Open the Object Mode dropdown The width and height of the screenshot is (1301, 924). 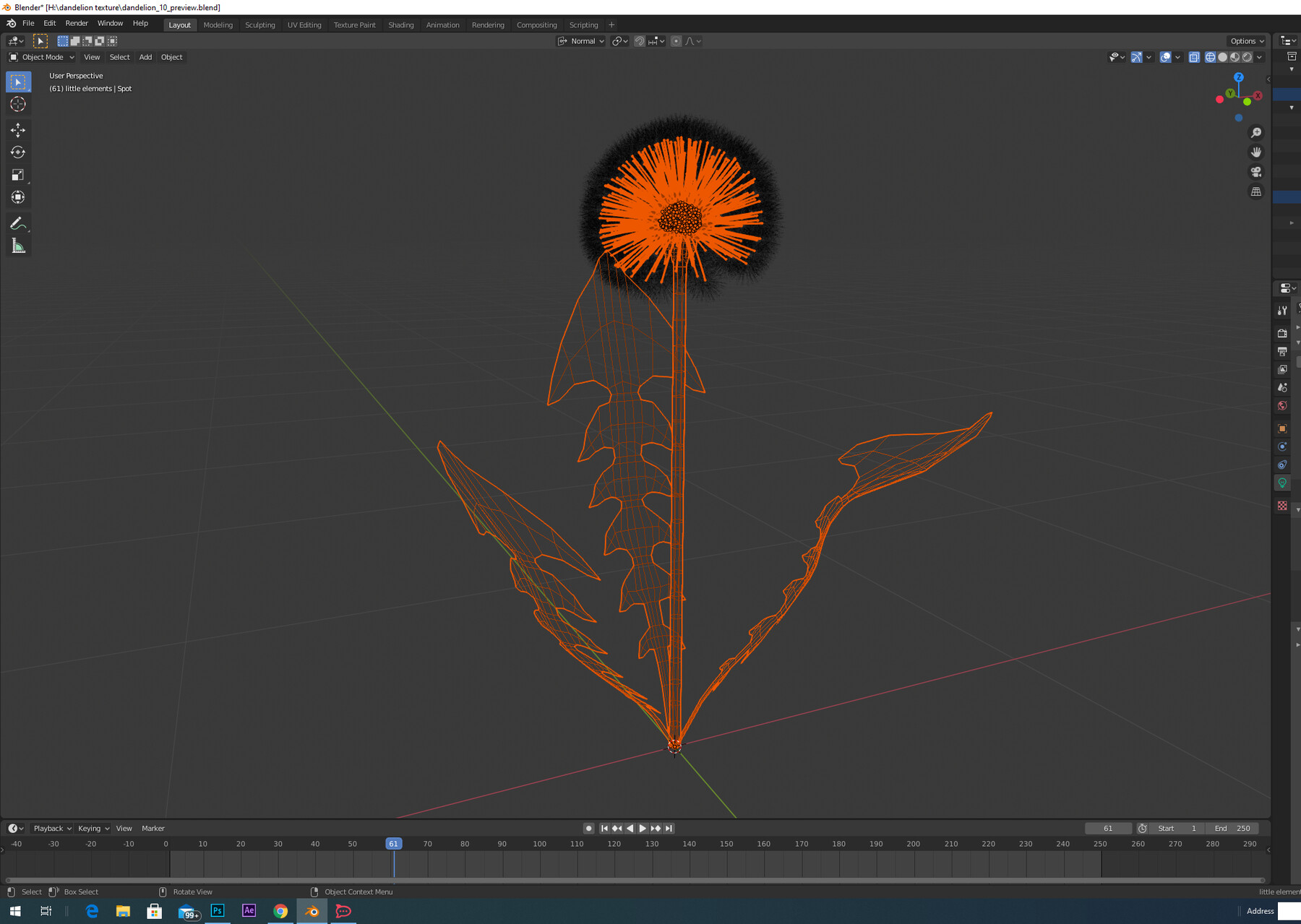coord(41,57)
